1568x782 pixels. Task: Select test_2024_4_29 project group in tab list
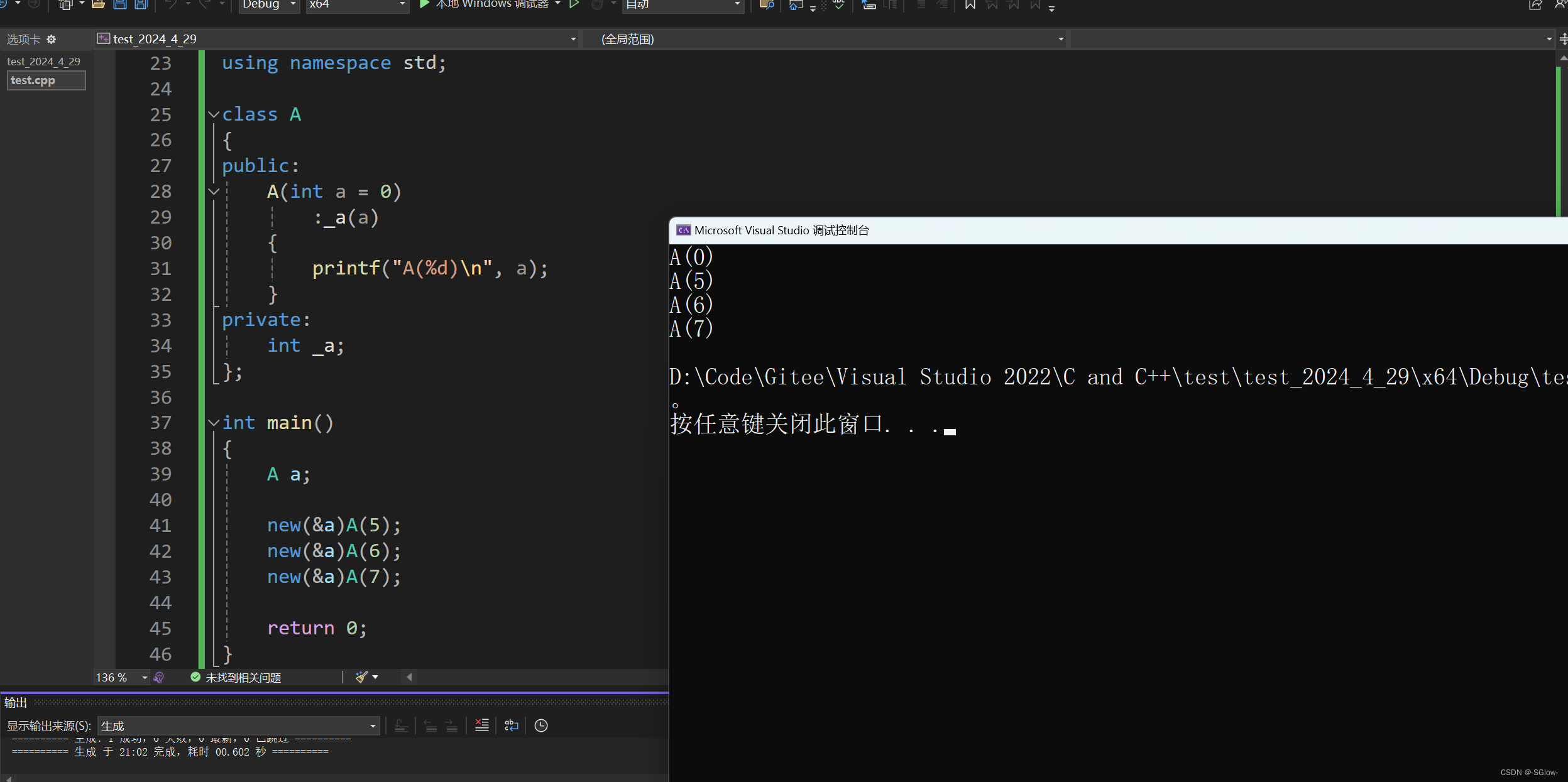(43, 62)
